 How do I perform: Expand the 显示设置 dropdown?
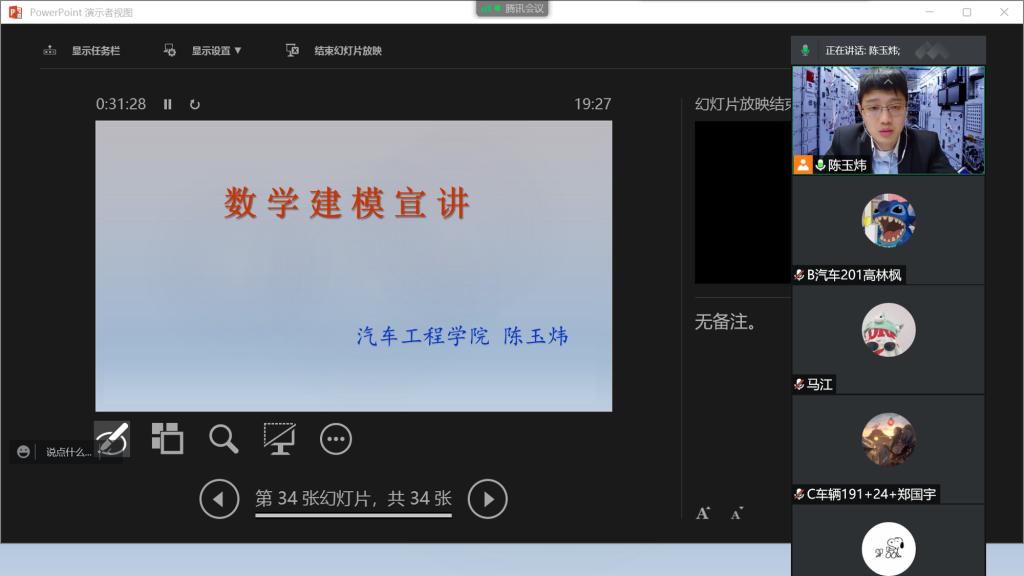pyautogui.click(x=205, y=50)
